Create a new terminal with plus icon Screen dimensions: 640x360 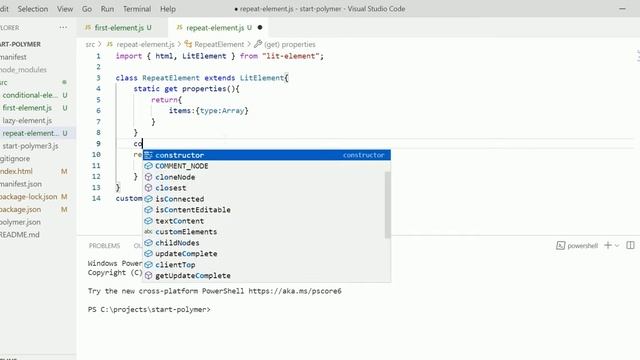608,245
